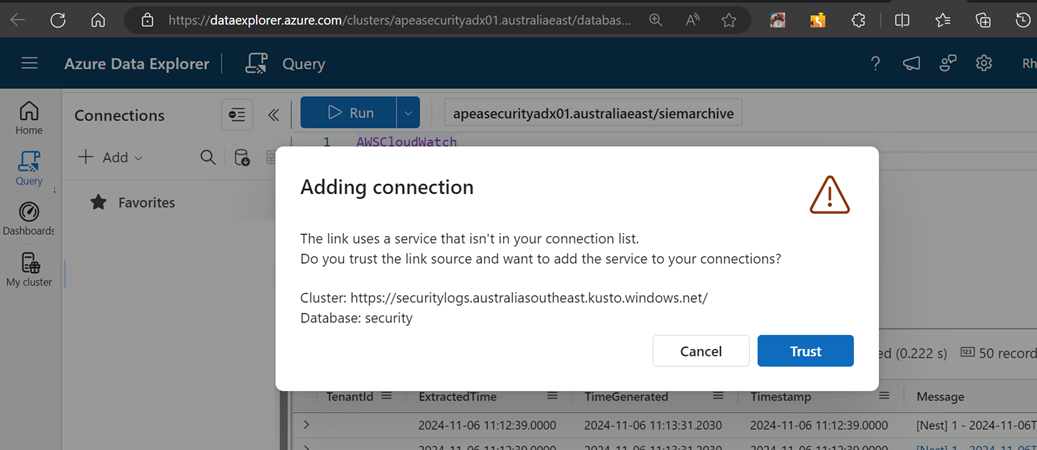Viewport: 1037px width, 450px height.
Task: Toggle browser split screen view
Action: pos(901,21)
